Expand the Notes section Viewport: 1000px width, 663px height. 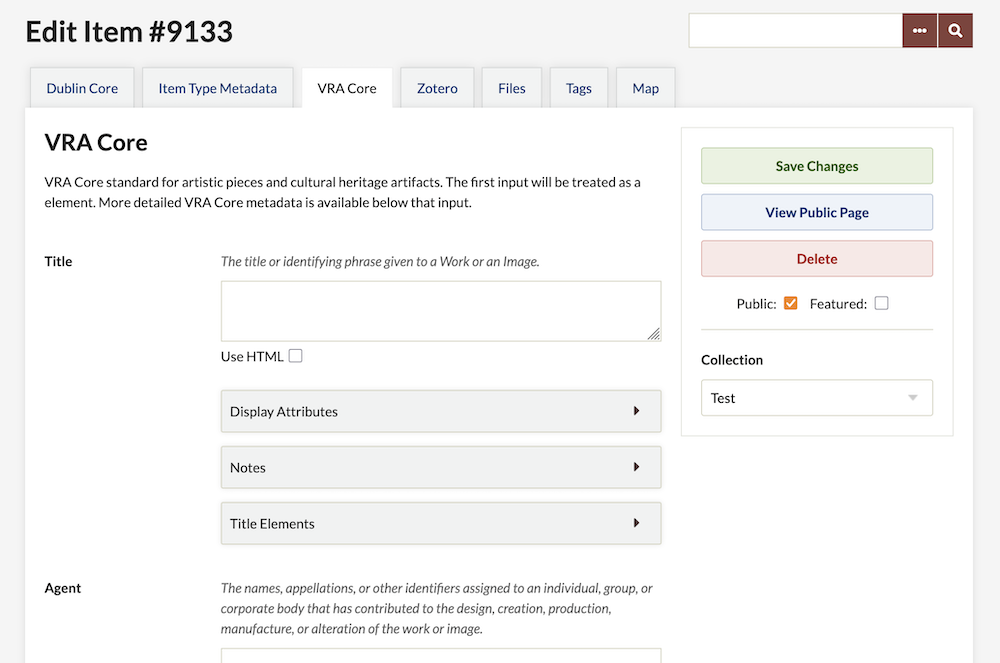click(x=440, y=467)
